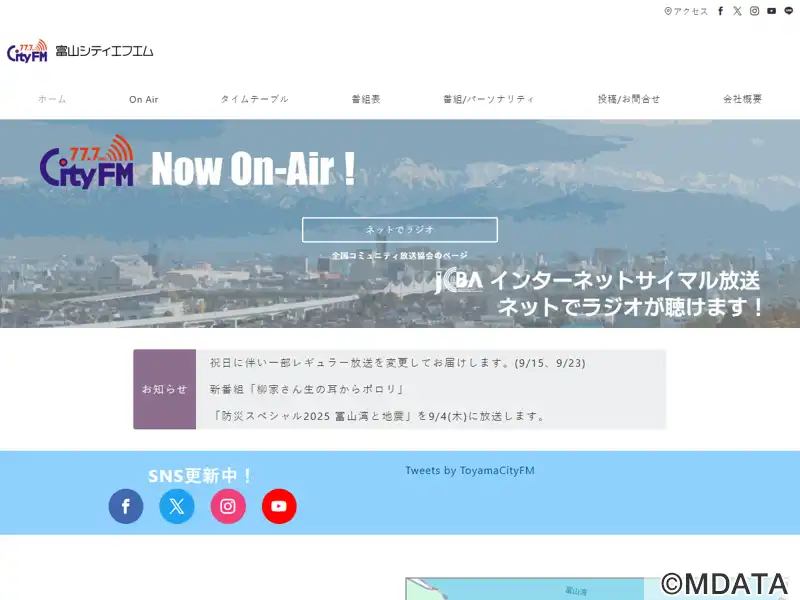Open the YouTube icon in top header

click(x=771, y=11)
